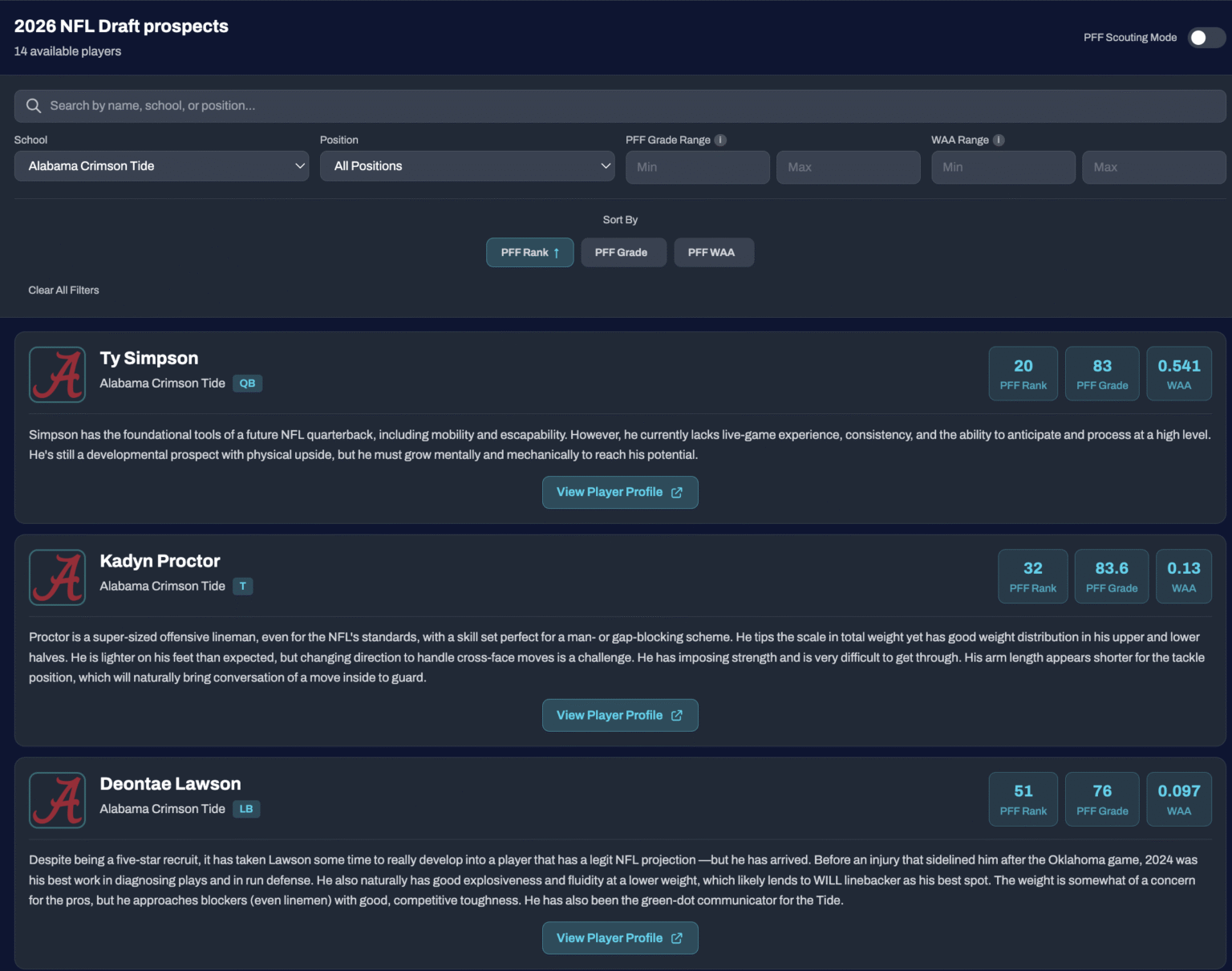
Task: Sort players by PFF WAA
Action: click(x=713, y=253)
